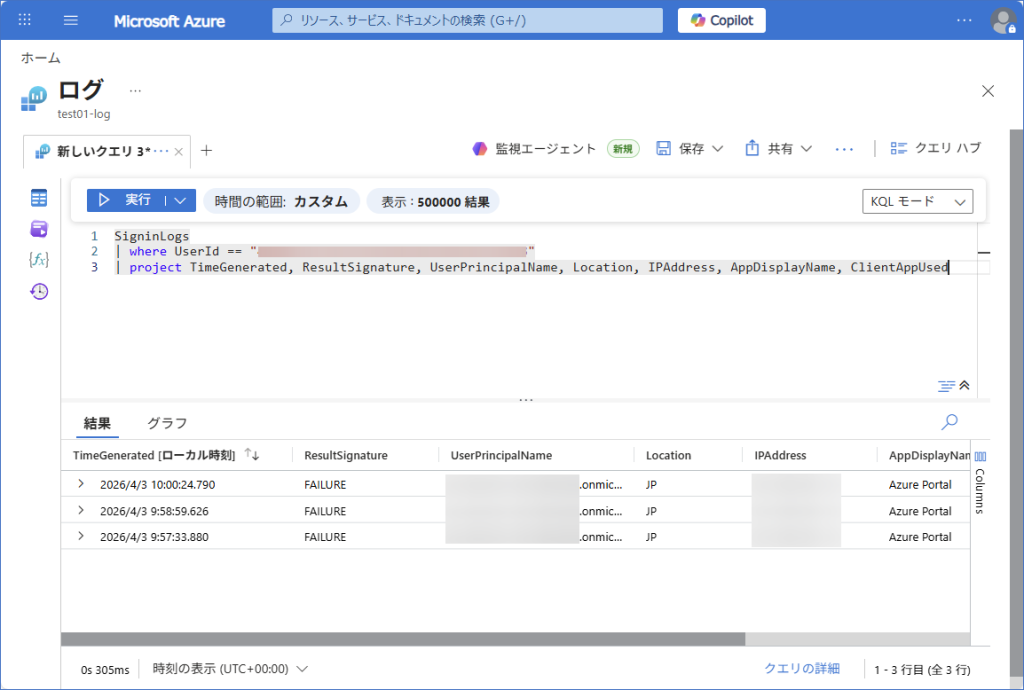Open the hamburger navigation menu
The width and height of the screenshot is (1024, 690).
tap(71, 20)
